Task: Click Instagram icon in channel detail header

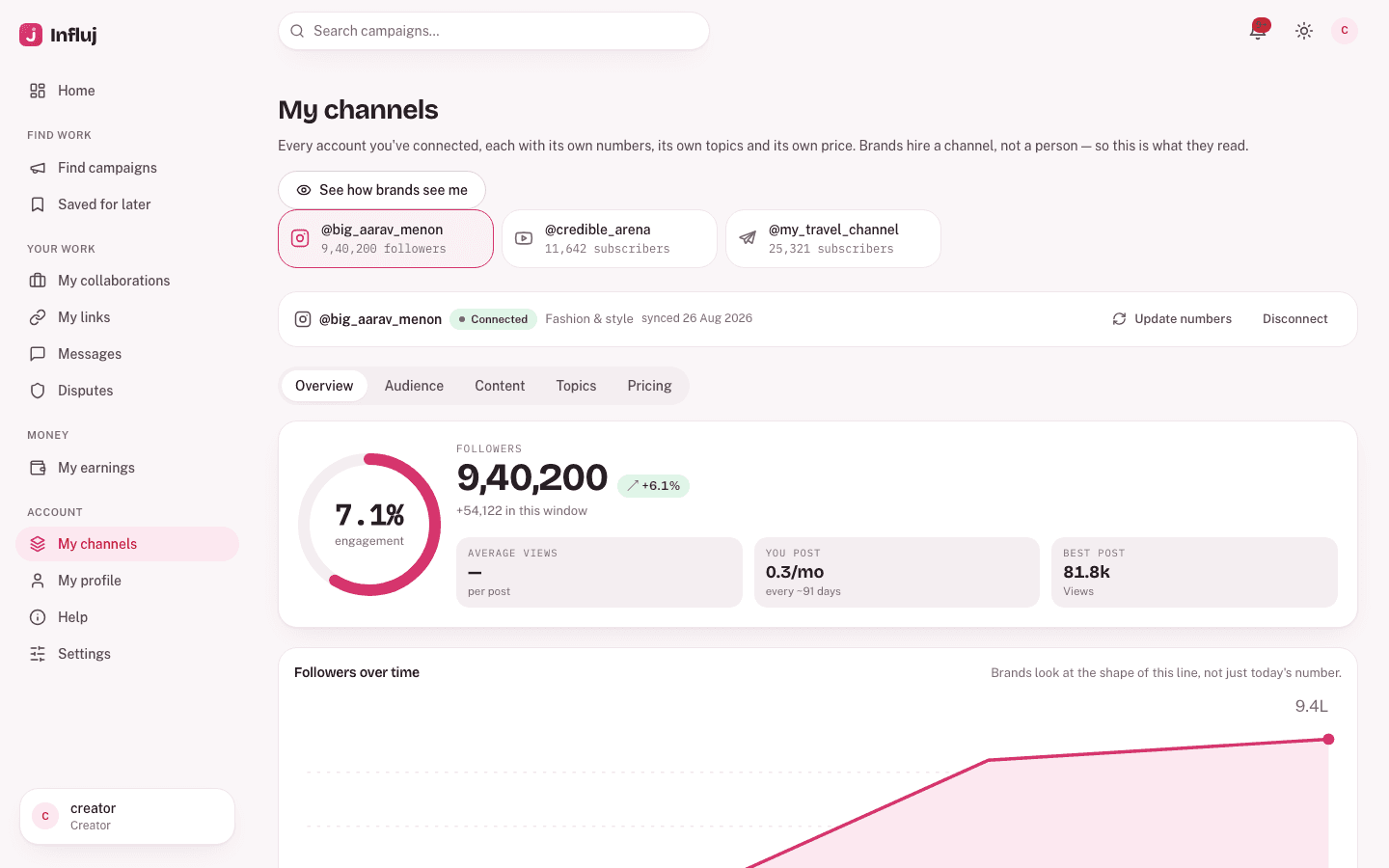Action: [303, 319]
